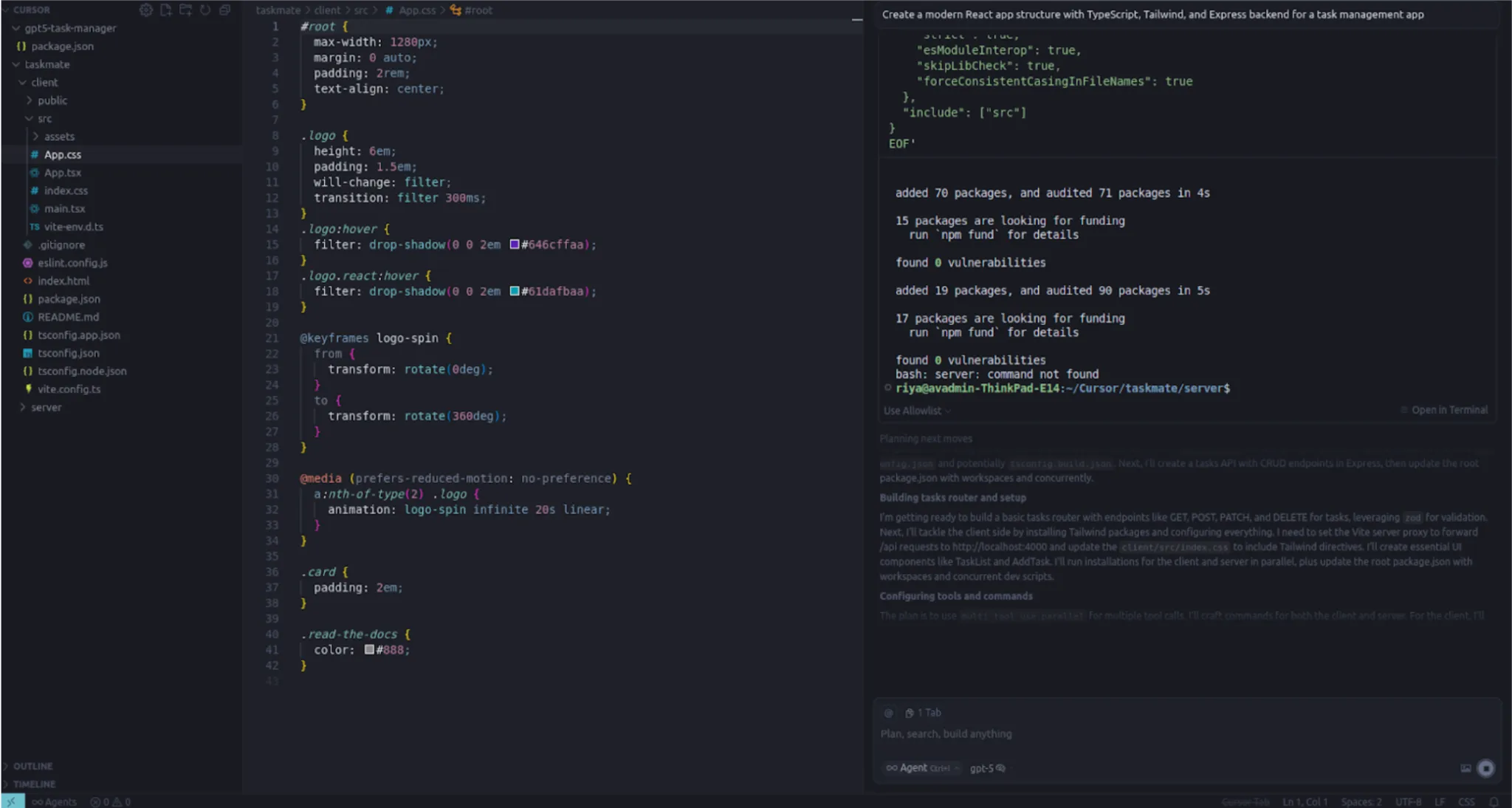The image size is (1512, 808).
Task: Change encoding via UTF-8
Action: point(1408,801)
